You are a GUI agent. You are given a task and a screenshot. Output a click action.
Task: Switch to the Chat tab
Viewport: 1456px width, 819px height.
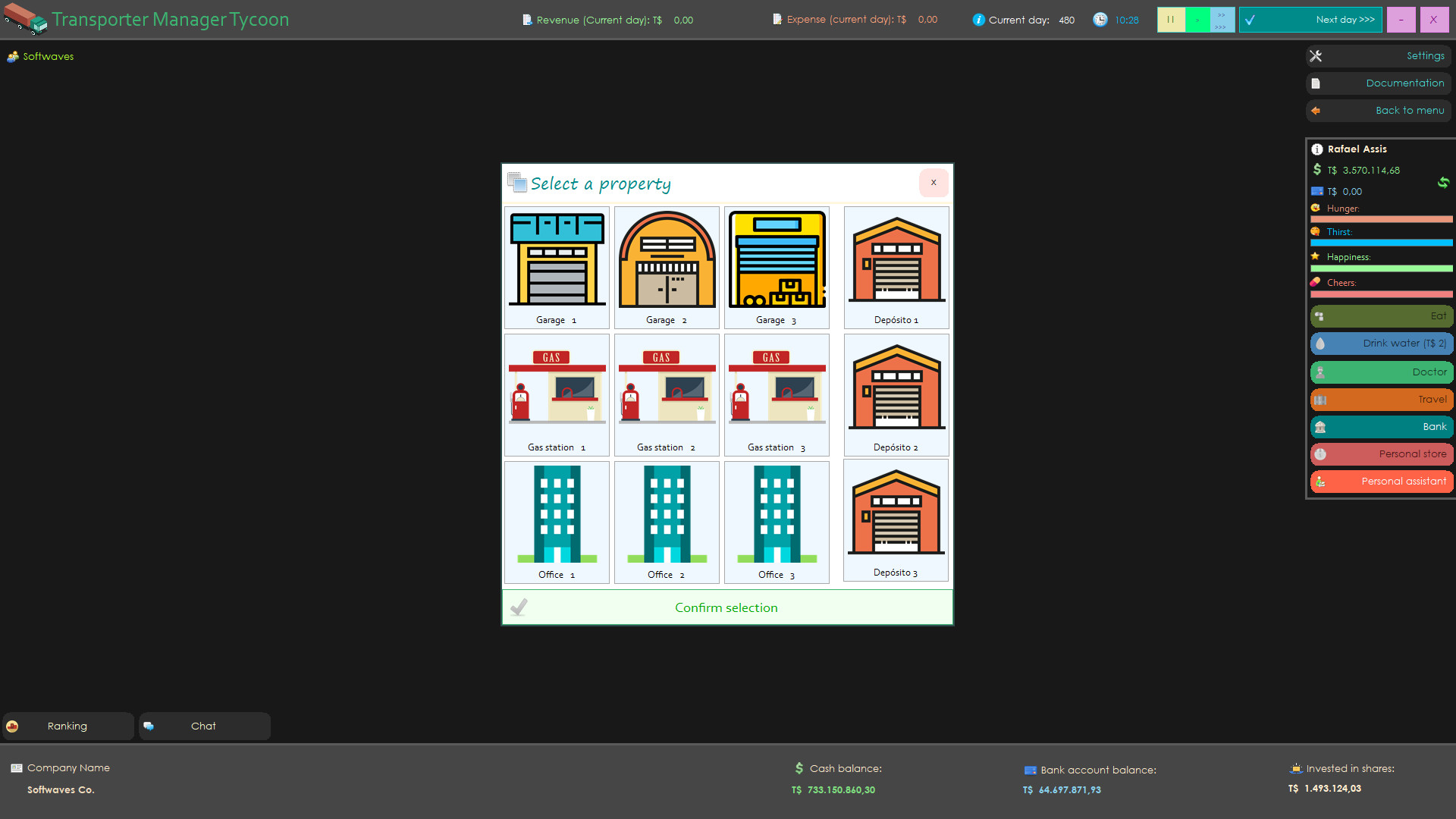click(x=203, y=726)
